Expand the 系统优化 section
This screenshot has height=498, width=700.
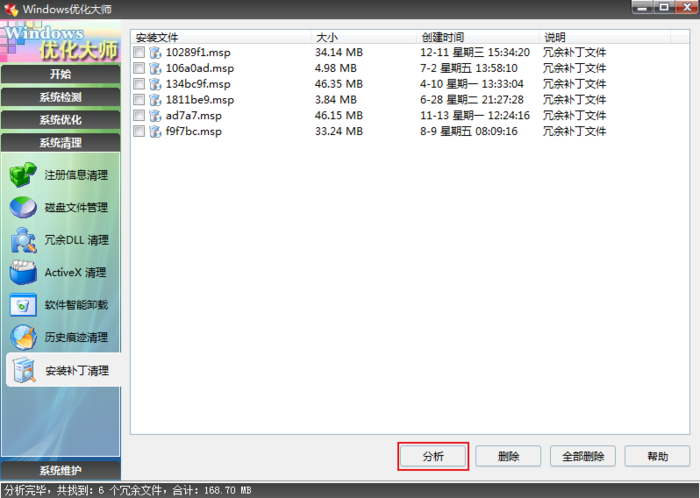click(x=61, y=120)
